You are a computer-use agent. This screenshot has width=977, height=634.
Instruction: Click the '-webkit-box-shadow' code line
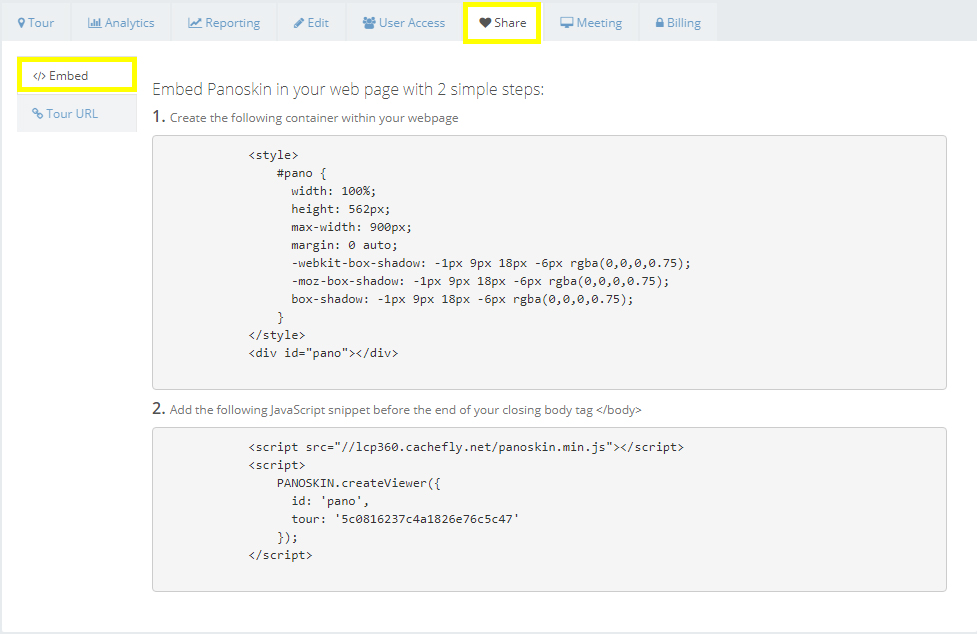[x=491, y=263]
